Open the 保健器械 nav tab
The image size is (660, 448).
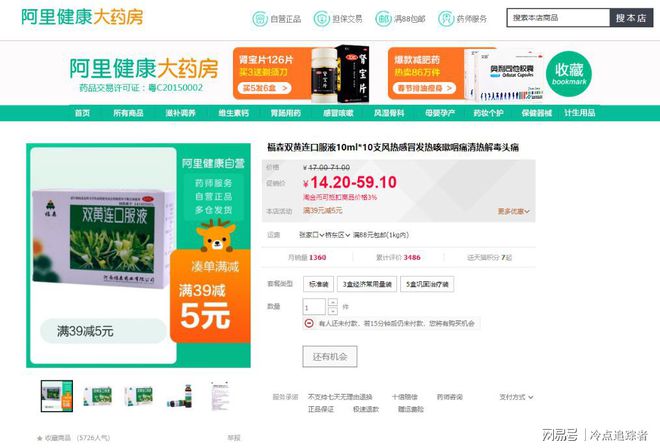coord(536,113)
